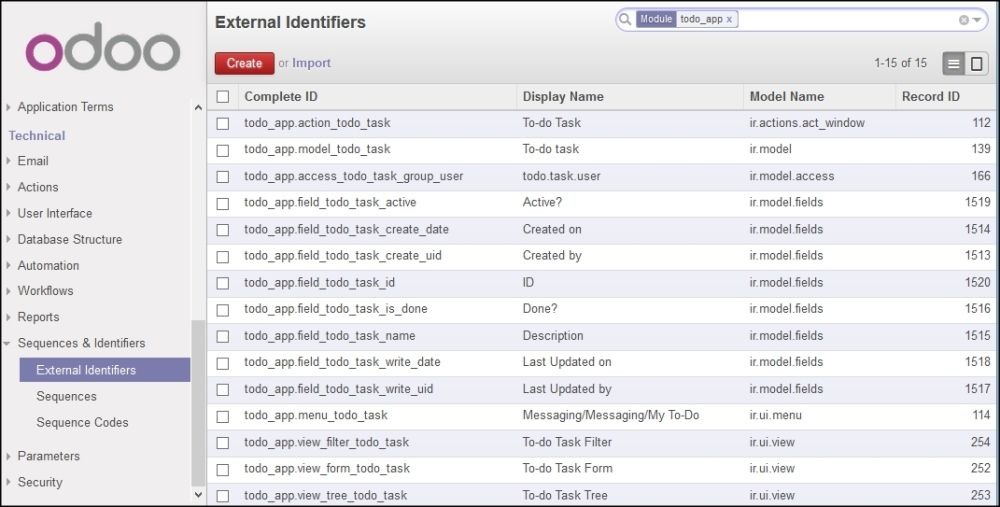Expand the Workflows menu
The width and height of the screenshot is (1000, 507).
click(45, 290)
